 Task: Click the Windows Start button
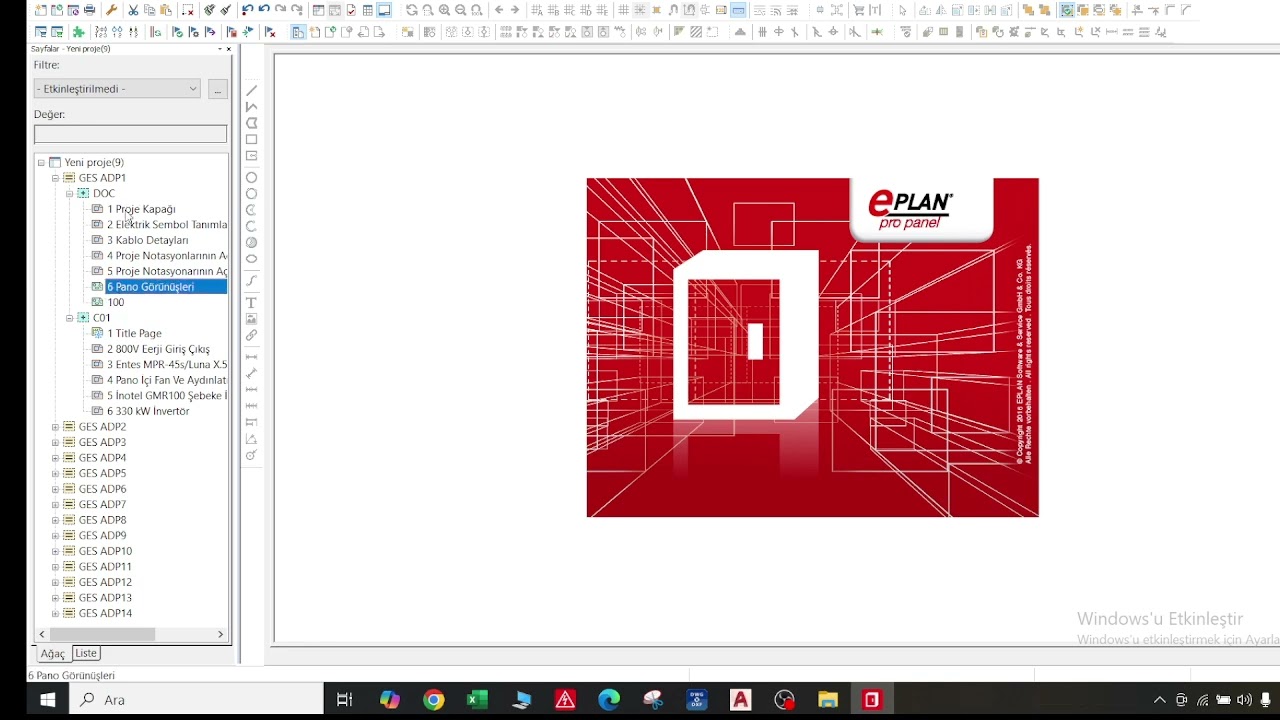click(x=47, y=700)
